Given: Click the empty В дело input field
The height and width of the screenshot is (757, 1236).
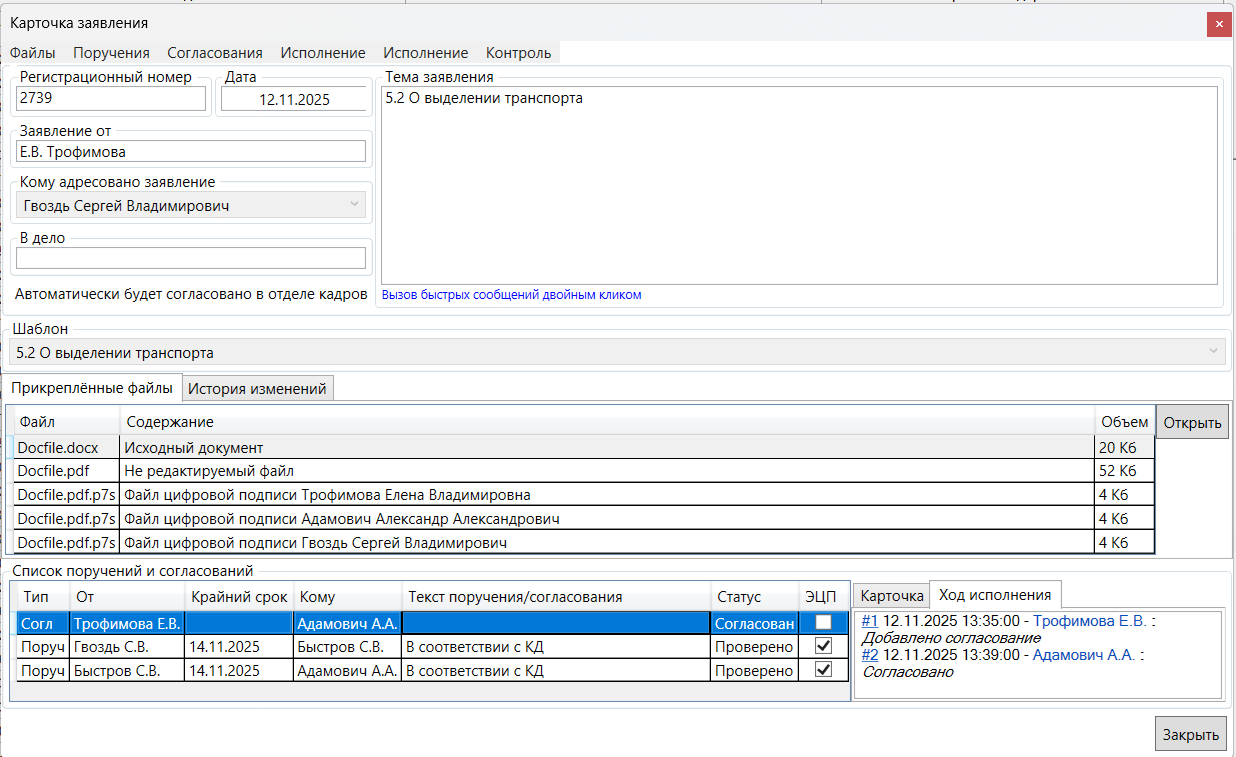Looking at the screenshot, I should [x=191, y=258].
